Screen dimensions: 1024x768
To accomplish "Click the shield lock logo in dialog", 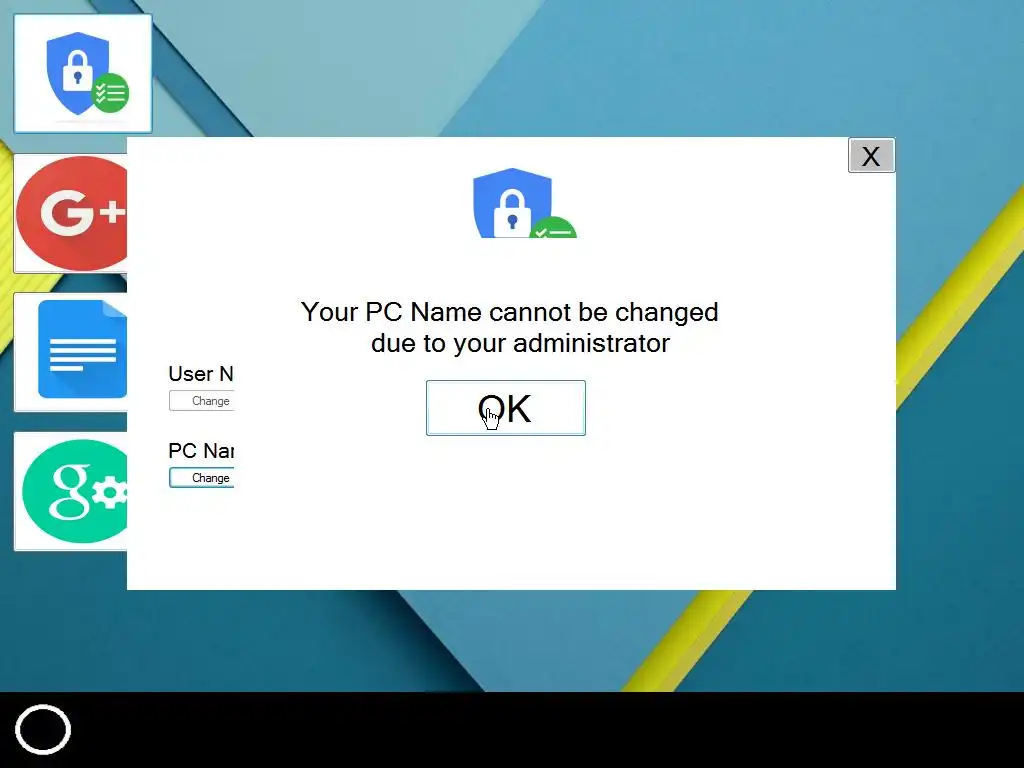I will click(524, 203).
